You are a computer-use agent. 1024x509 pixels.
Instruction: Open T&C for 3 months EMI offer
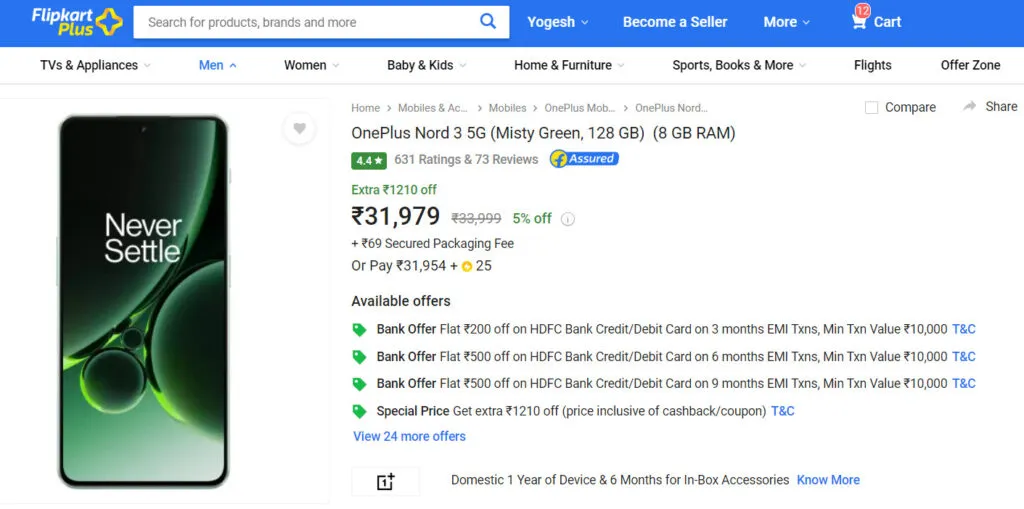tap(964, 329)
